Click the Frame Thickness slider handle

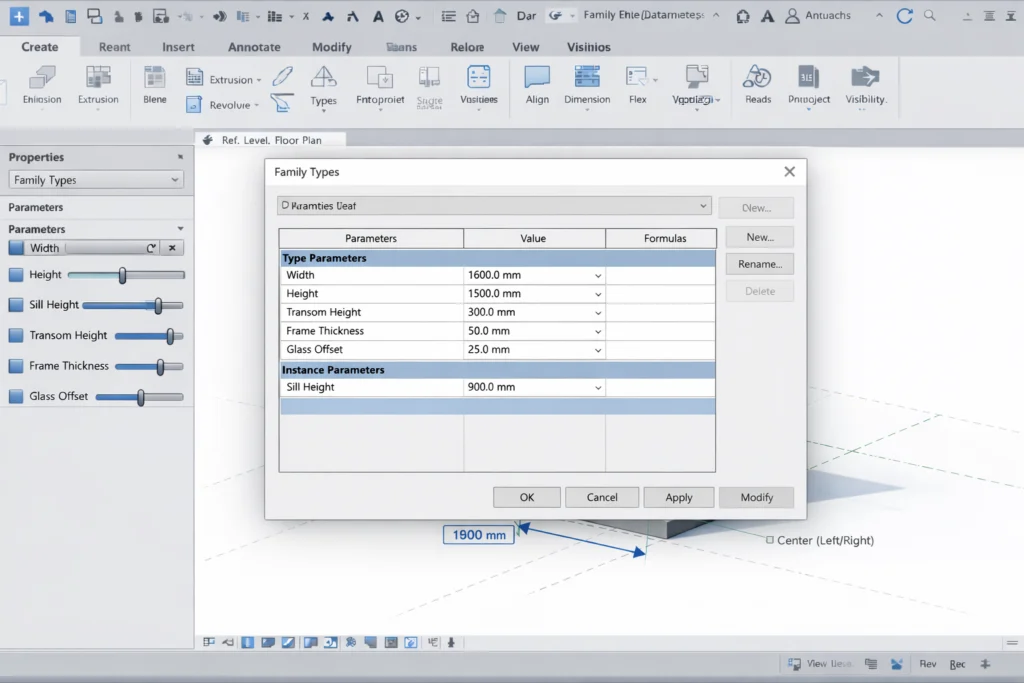(x=160, y=367)
